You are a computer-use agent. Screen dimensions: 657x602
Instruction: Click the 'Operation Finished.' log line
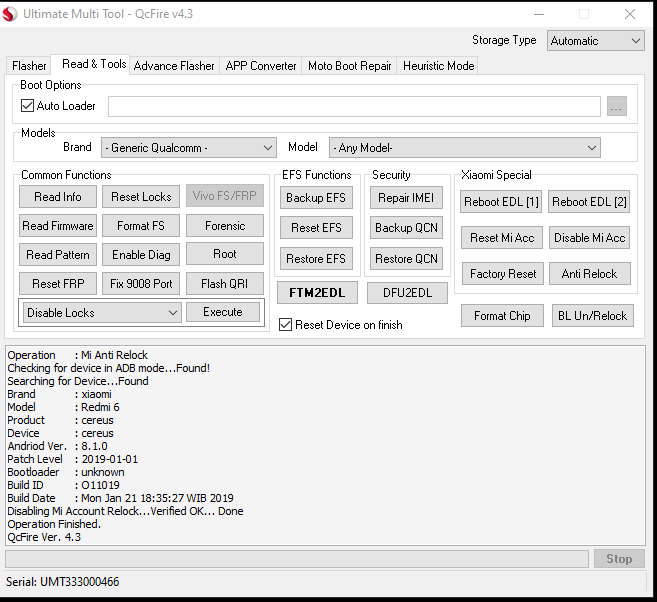(x=54, y=524)
